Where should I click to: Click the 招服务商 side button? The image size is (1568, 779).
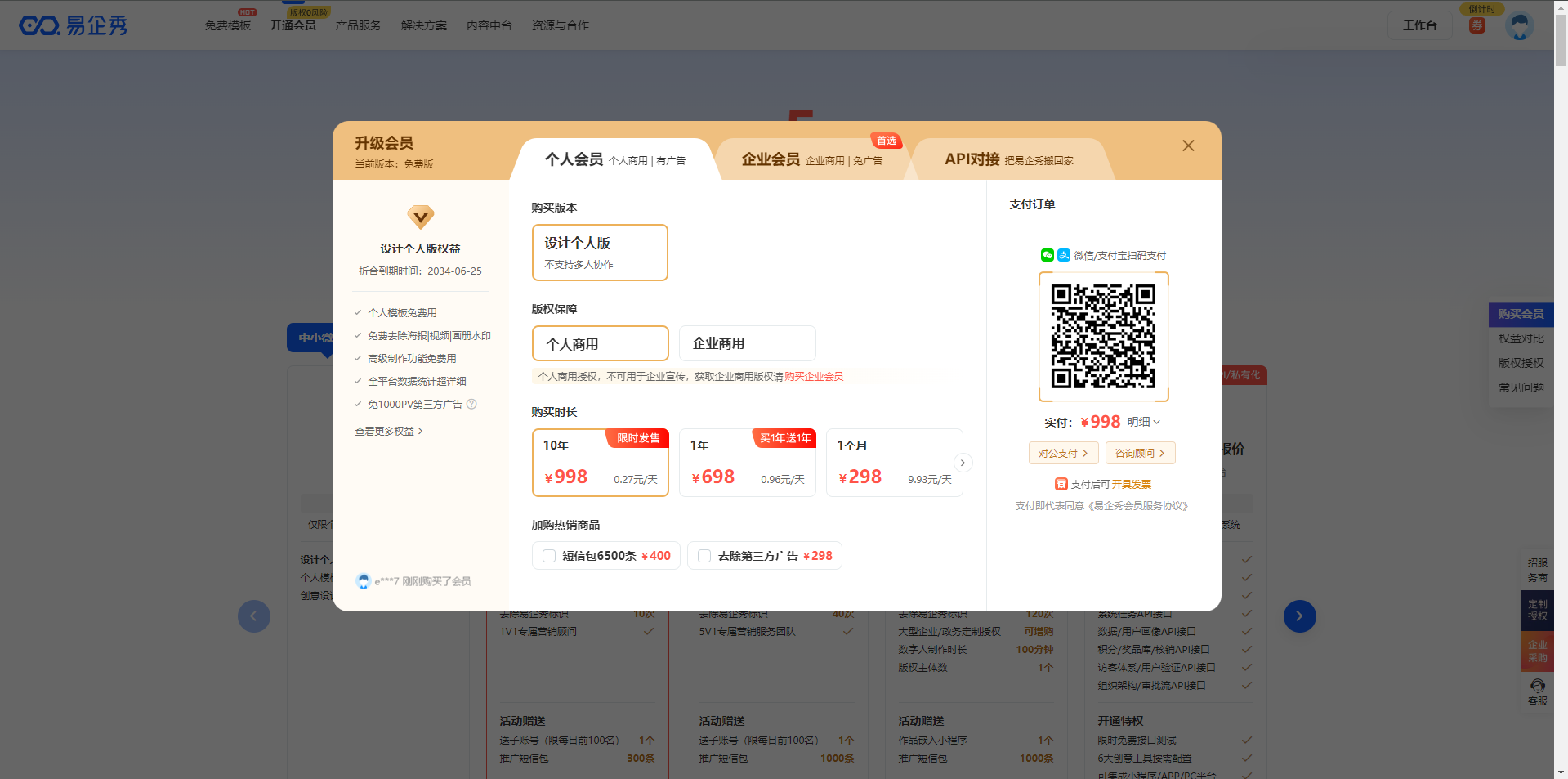(x=1538, y=570)
